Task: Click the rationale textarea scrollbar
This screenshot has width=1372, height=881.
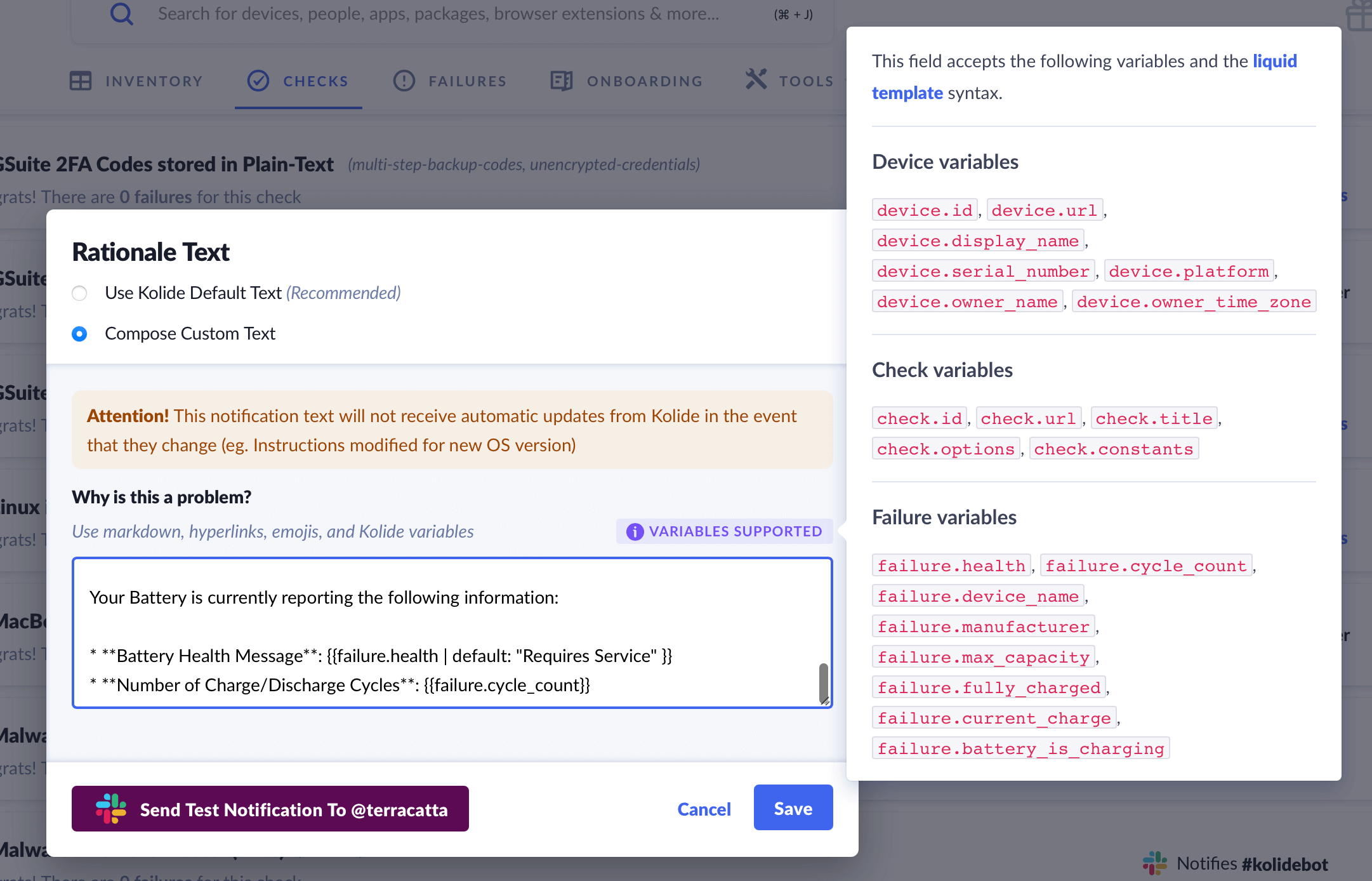Action: click(823, 682)
